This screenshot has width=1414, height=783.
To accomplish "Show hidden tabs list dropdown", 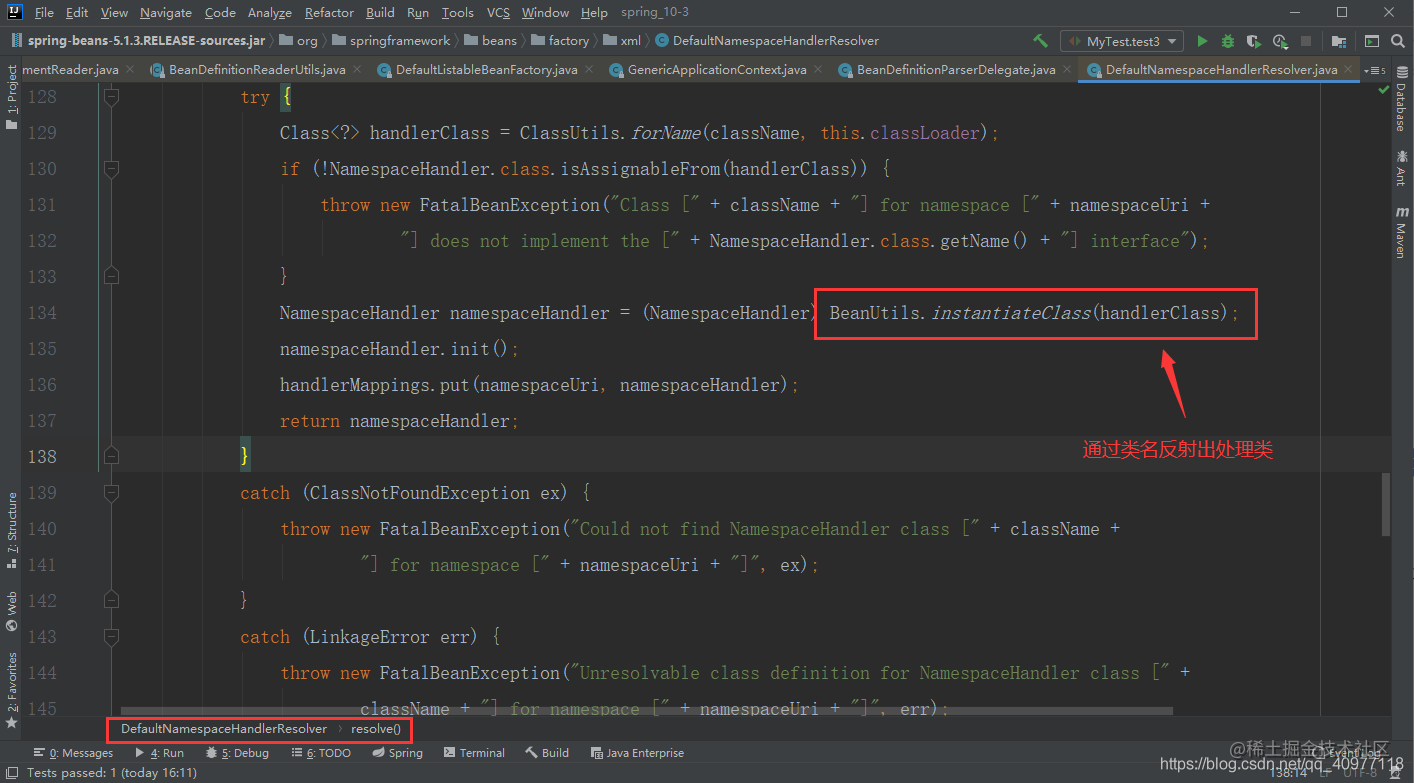I will pyautogui.click(x=1376, y=70).
